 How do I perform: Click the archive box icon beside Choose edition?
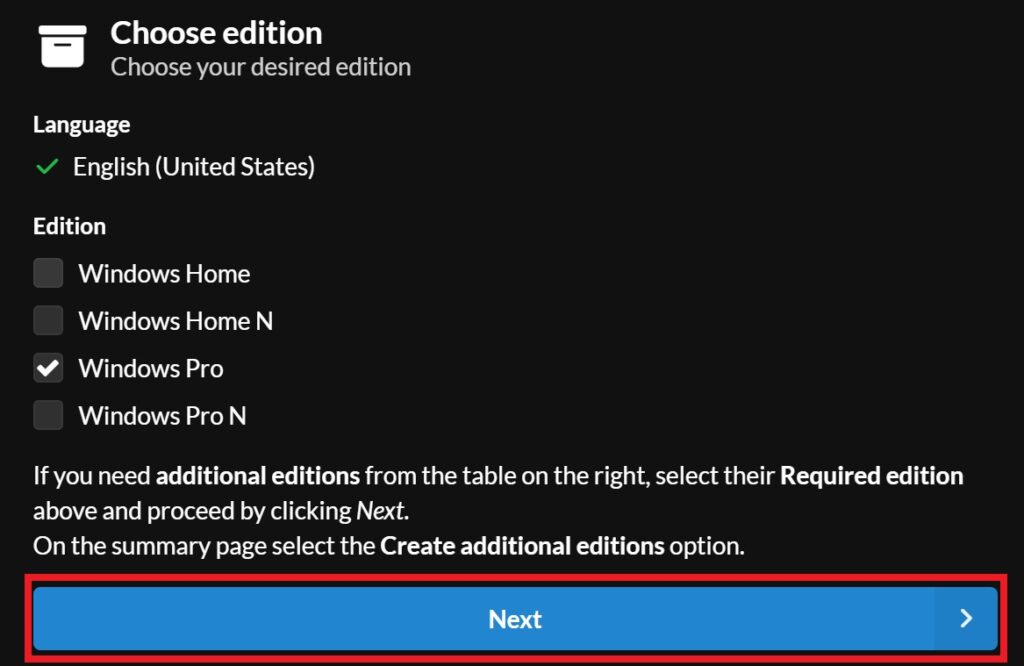pyautogui.click(x=62, y=45)
